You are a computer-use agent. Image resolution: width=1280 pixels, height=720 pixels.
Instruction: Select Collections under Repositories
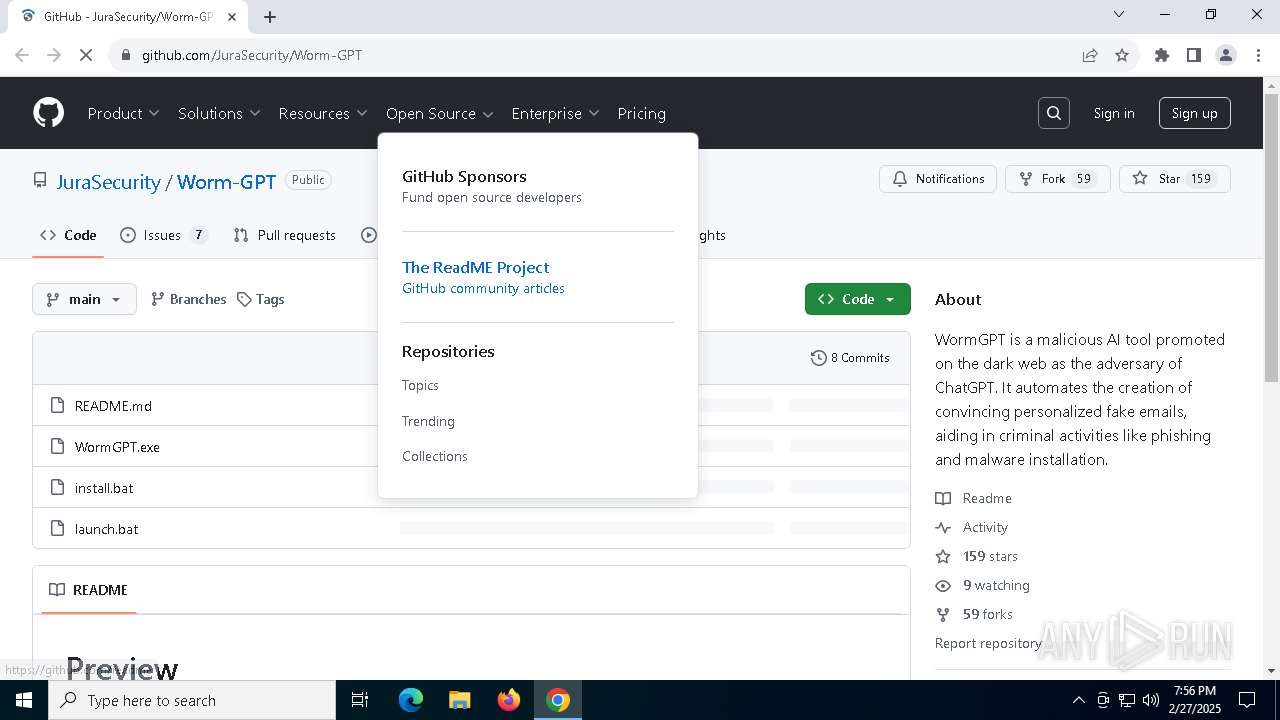[x=435, y=456]
